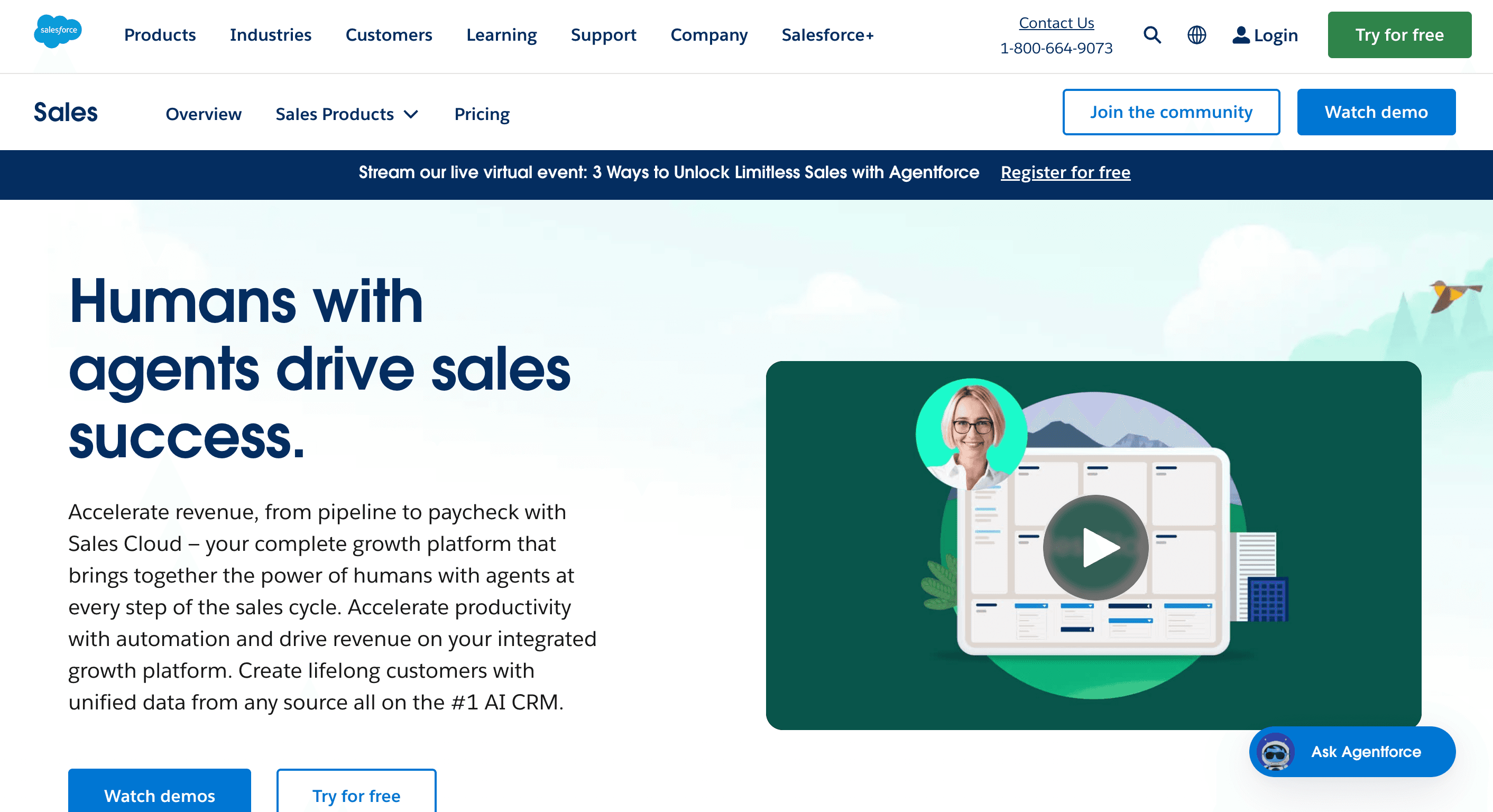The image size is (1493, 812).
Task: Click the Salesforce cloud logo
Action: click(x=58, y=31)
